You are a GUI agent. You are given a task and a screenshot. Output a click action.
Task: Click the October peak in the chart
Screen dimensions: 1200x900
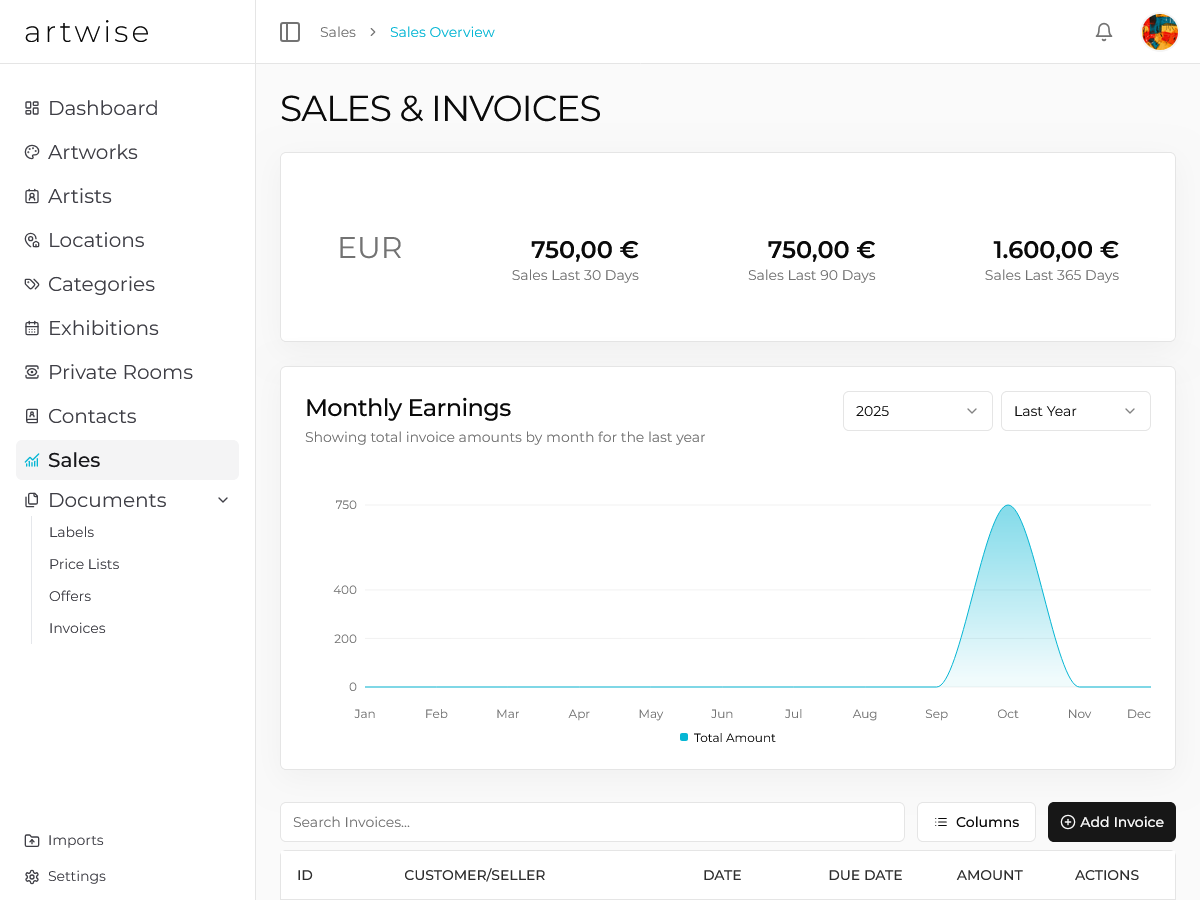pyautogui.click(x=1008, y=506)
